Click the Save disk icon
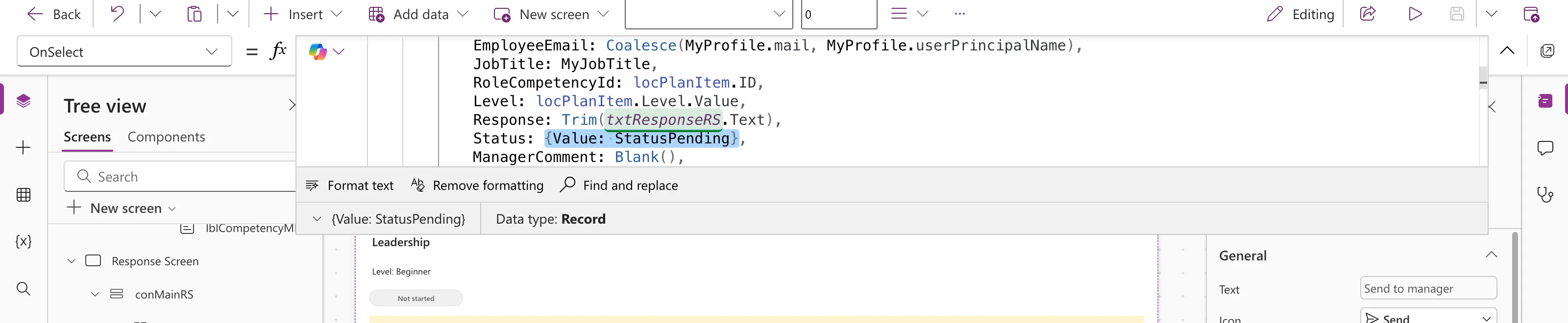1568x323 pixels. [x=1457, y=14]
